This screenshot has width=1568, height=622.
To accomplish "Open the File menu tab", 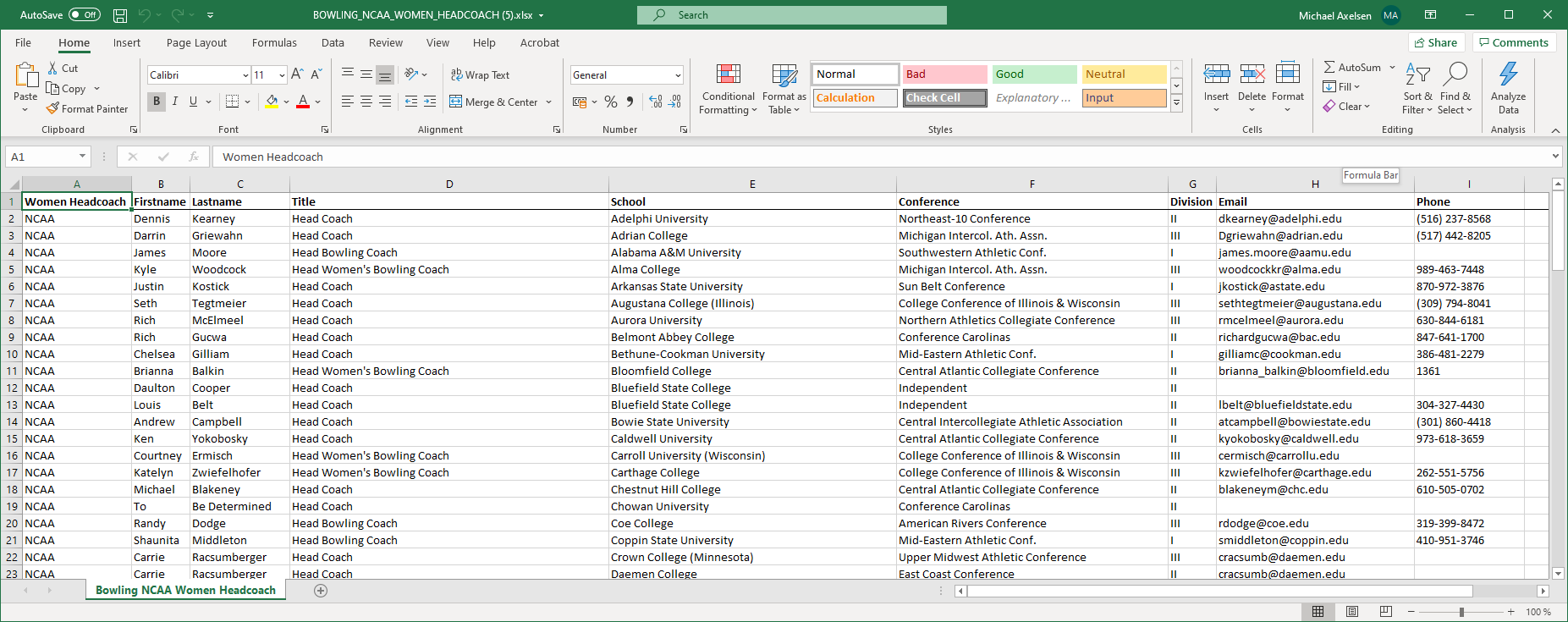I will [x=23, y=43].
